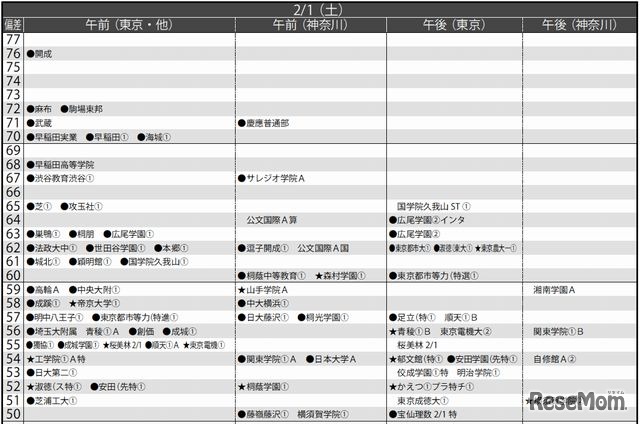Image resolution: width=640 pixels, height=424 pixels.
Task: Select the 開成 entry at 76
Action: click(x=40, y=54)
